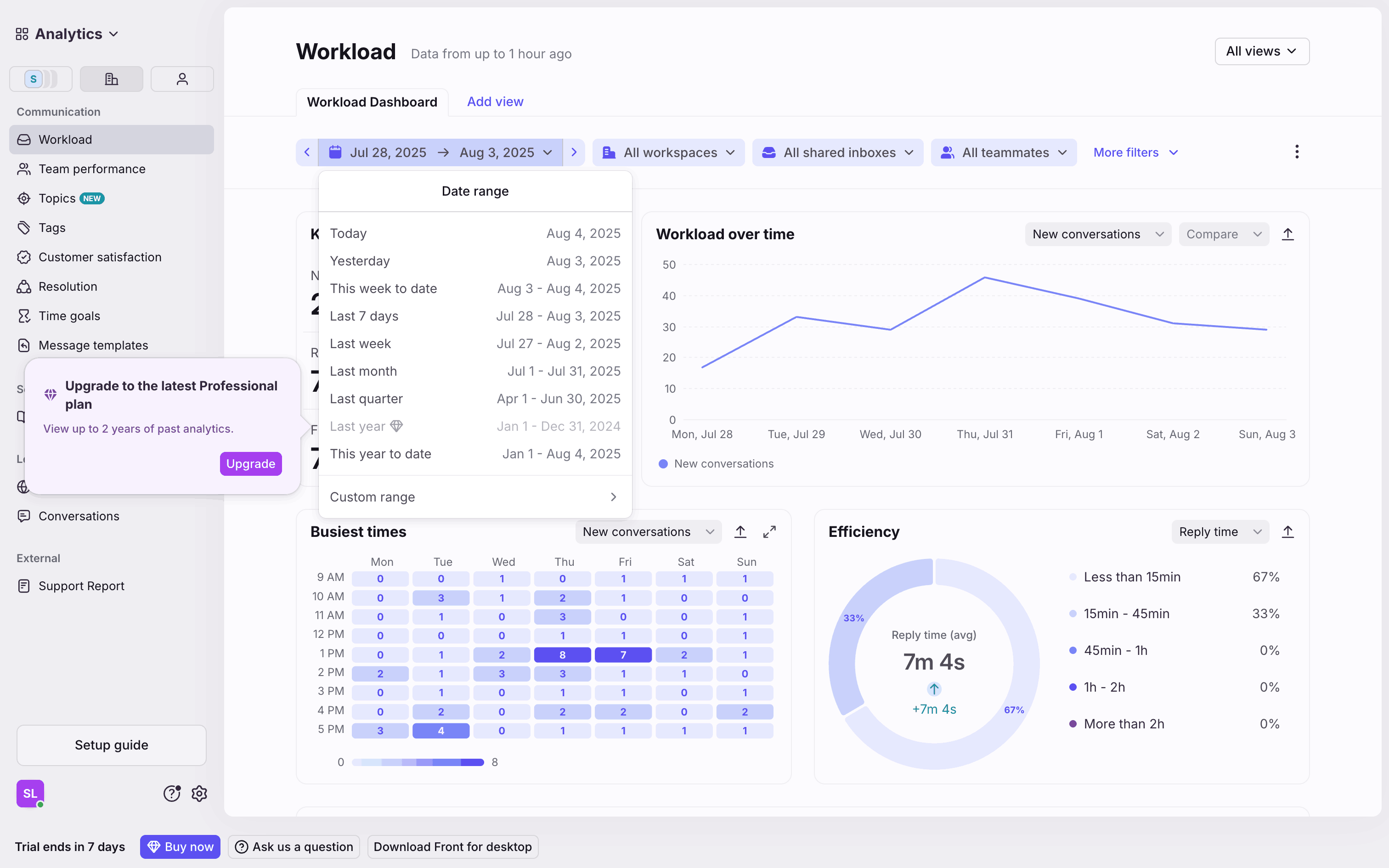This screenshot has height=868, width=1389.
Task: Open All workspaces filter dropdown
Action: [668, 152]
